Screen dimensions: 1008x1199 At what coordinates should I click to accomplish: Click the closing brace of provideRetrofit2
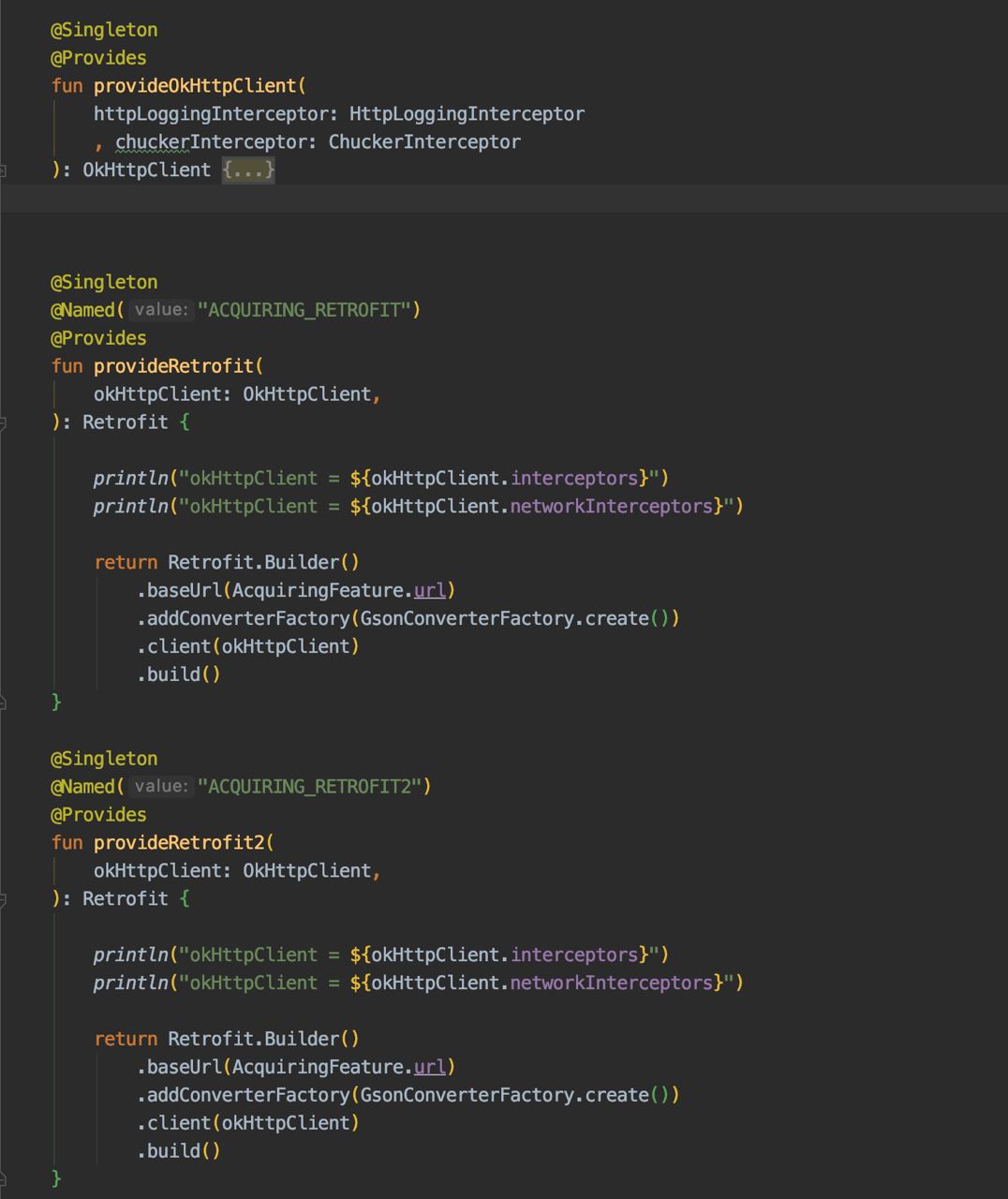coord(56,1178)
